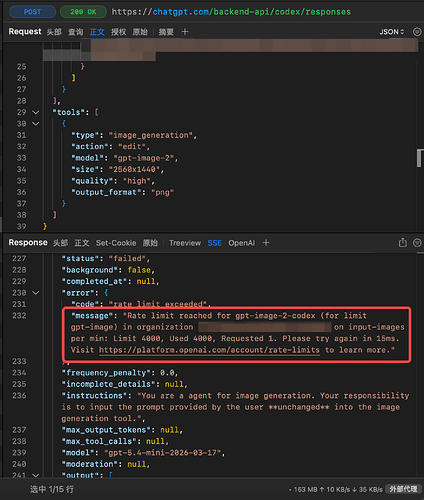Viewport: 424px width, 500px height.
Task: Open the Set-Cookie tab
Action: coord(116,243)
